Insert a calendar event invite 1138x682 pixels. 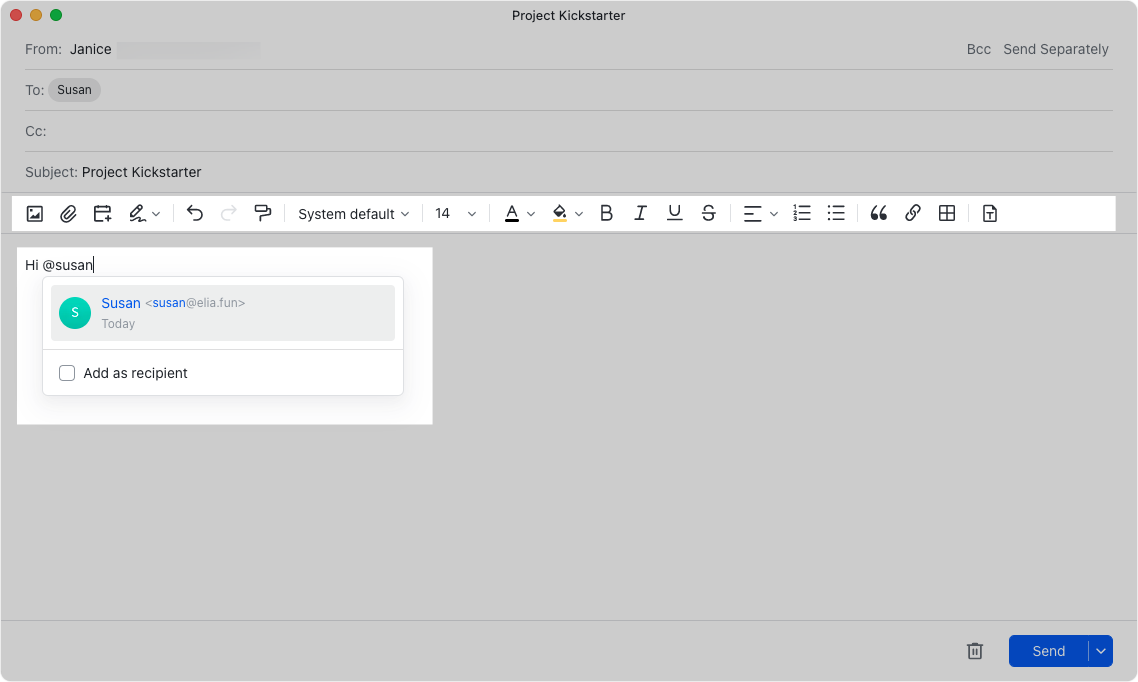point(102,213)
